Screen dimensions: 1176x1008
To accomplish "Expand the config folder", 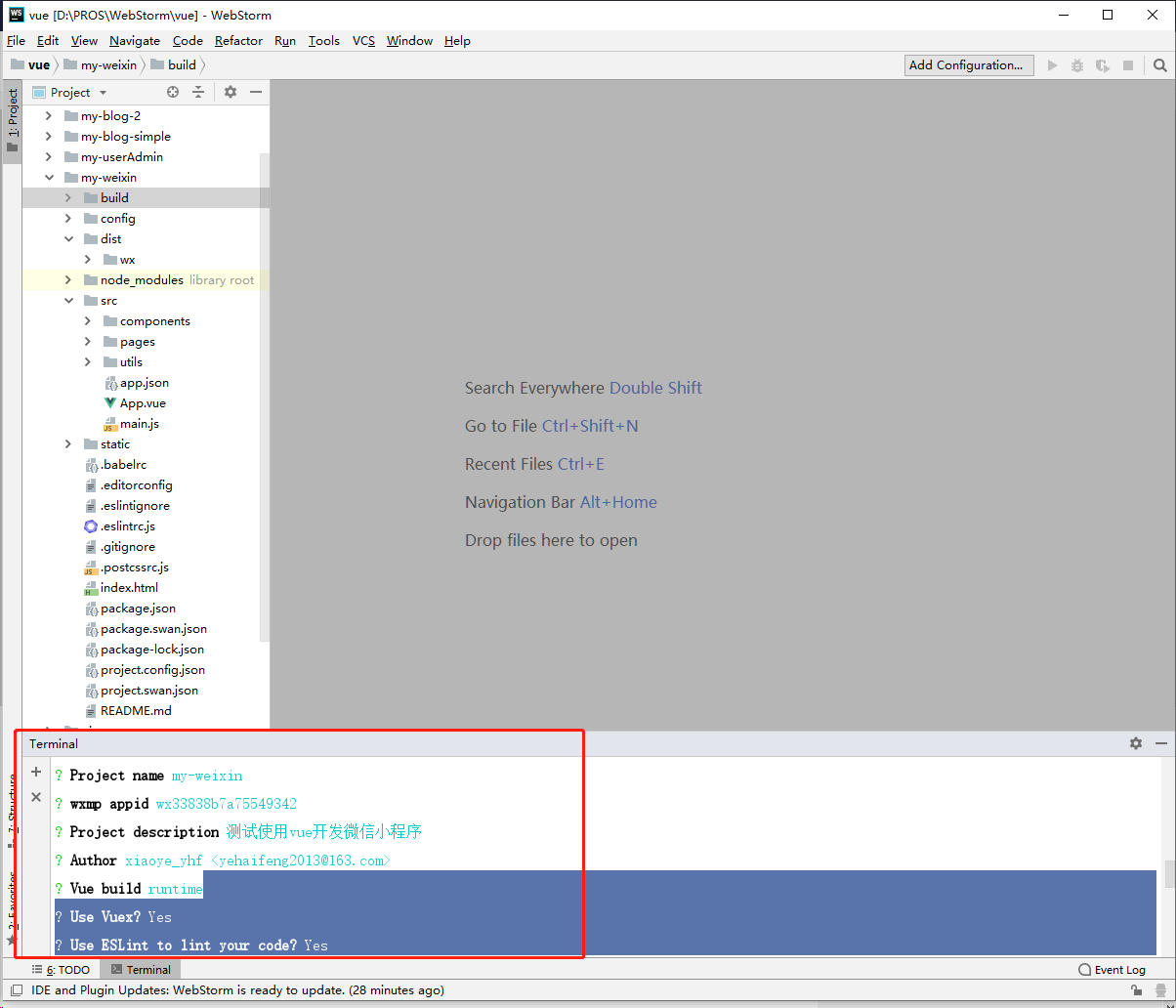I will 68,218.
